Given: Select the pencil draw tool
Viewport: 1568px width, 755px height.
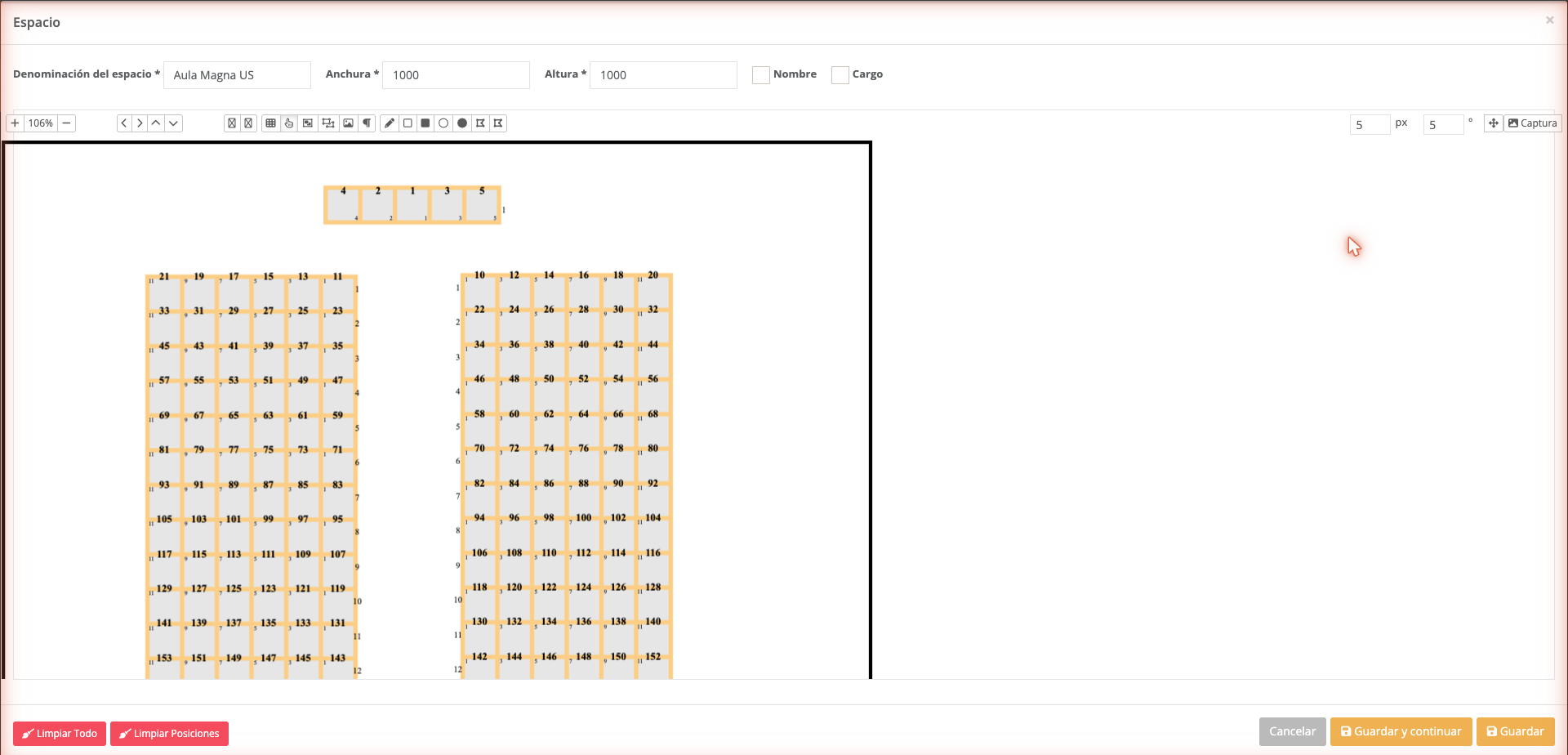Looking at the screenshot, I should click(390, 123).
